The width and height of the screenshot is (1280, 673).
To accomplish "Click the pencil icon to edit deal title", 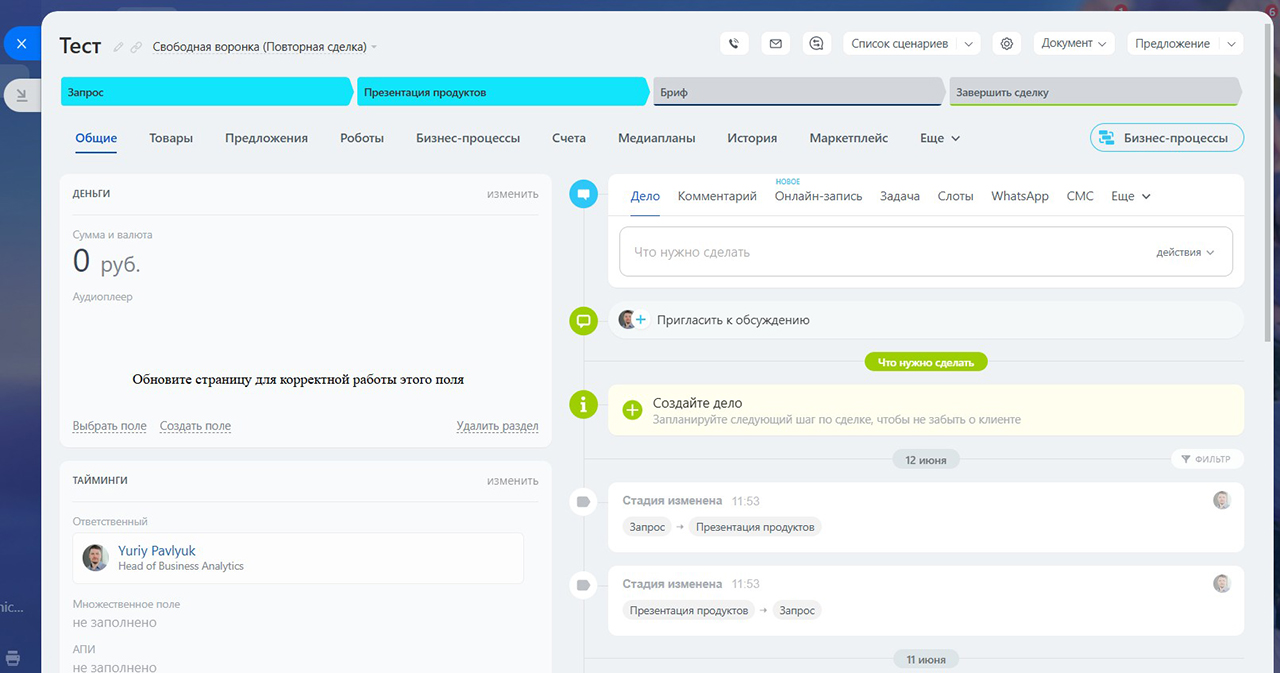I will click(x=119, y=47).
